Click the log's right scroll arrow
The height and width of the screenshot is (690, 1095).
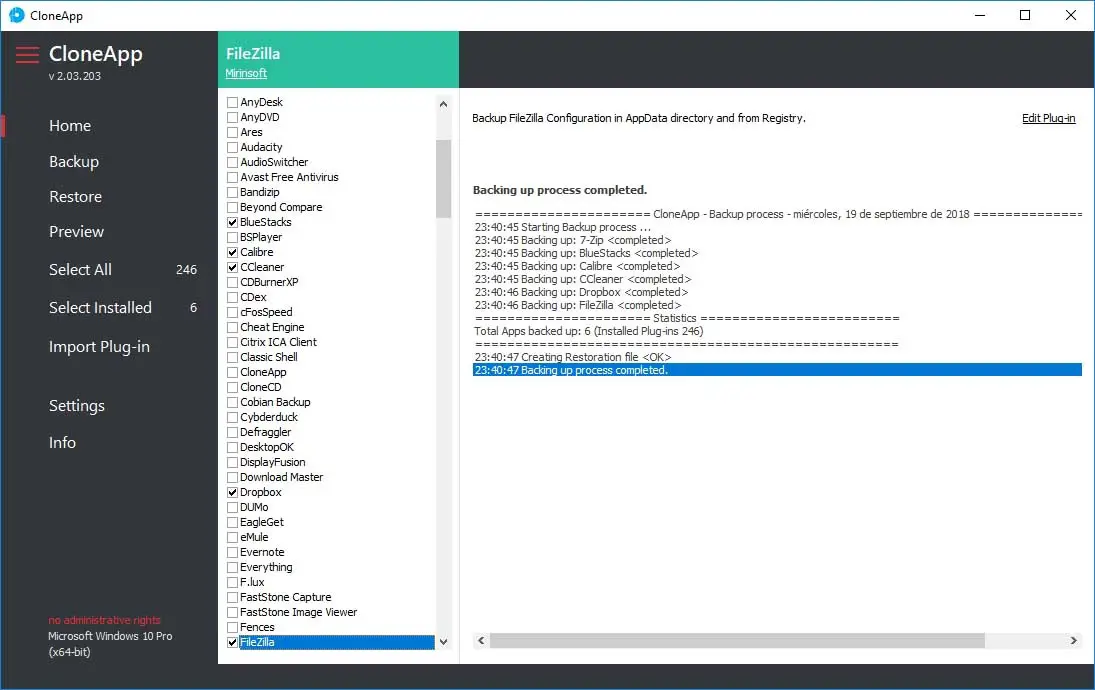coord(1074,640)
